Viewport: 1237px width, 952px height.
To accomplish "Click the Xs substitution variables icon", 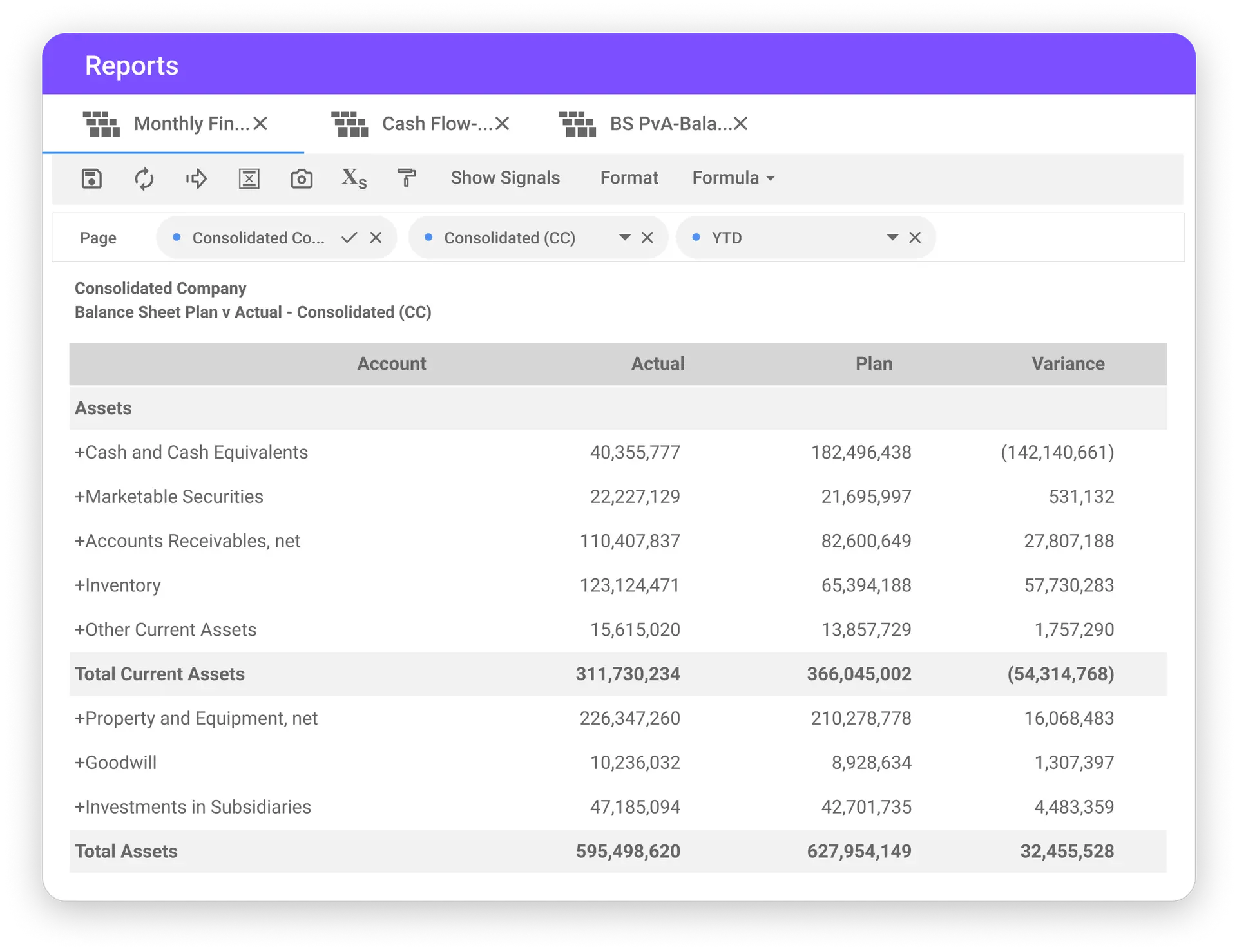I will click(x=354, y=178).
